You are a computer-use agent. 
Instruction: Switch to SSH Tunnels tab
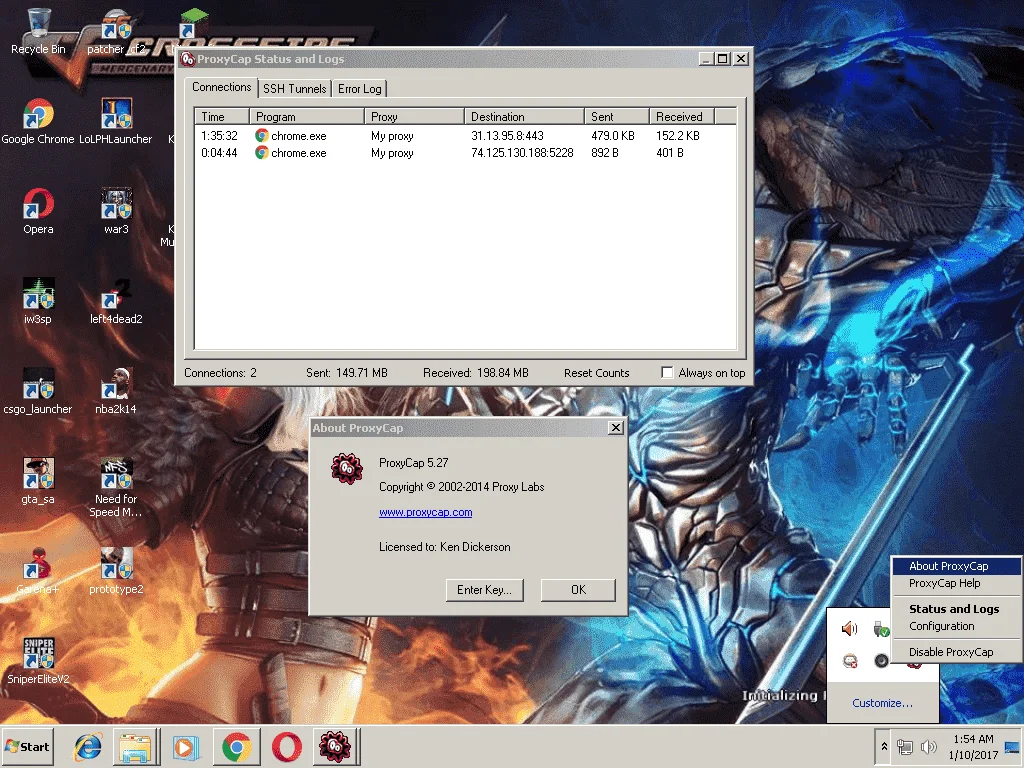click(x=295, y=89)
